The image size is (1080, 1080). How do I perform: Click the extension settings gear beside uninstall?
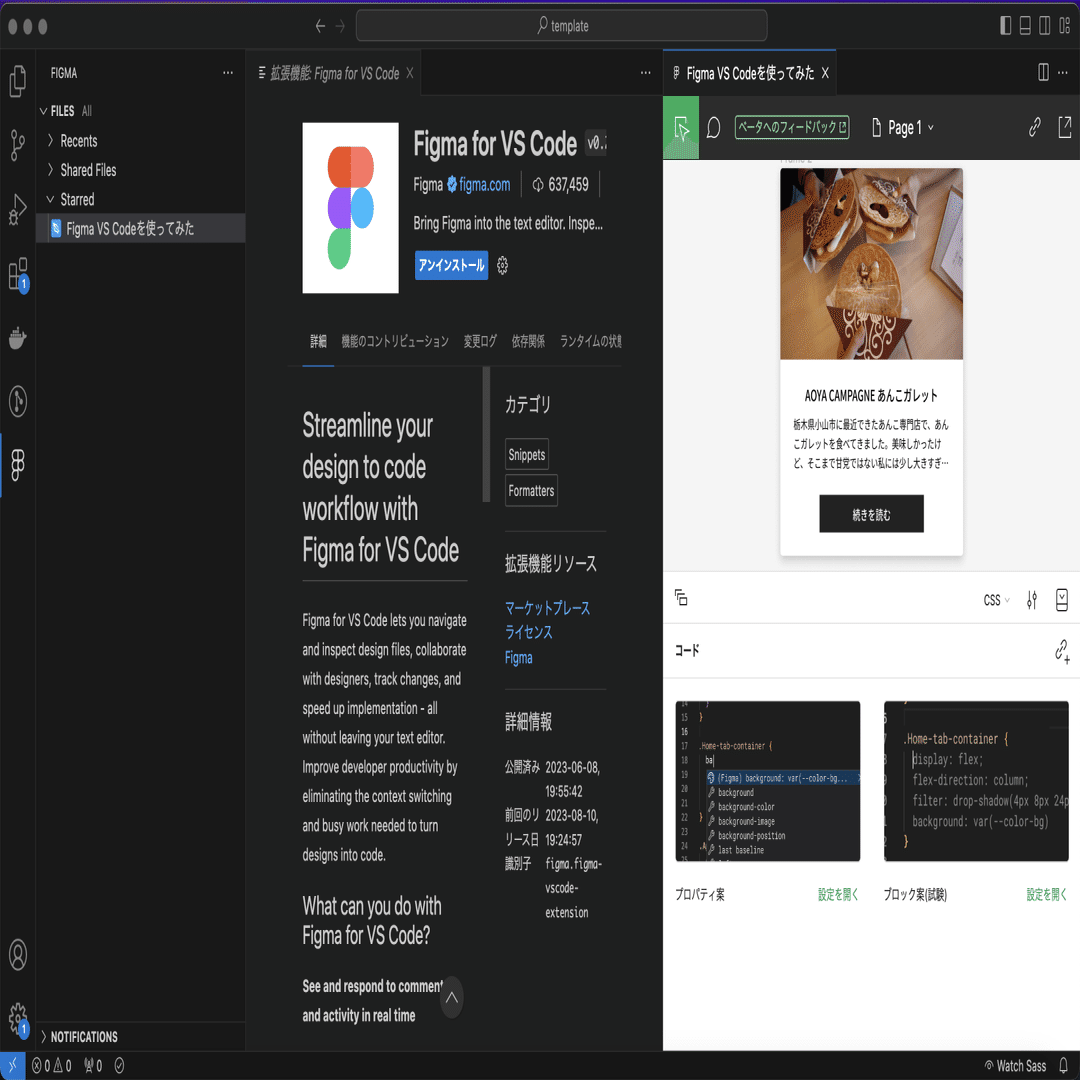tap(502, 265)
